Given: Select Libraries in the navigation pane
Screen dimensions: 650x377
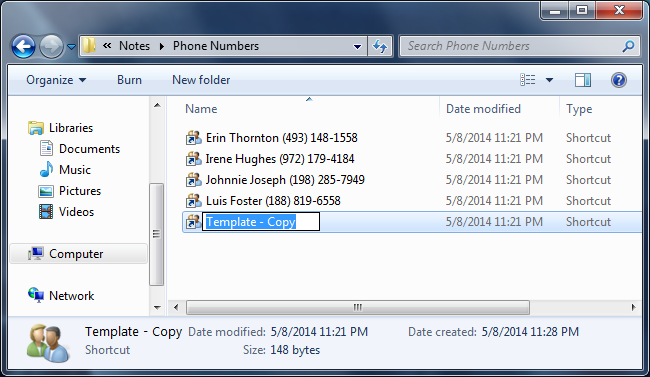Looking at the screenshot, I should (x=71, y=128).
